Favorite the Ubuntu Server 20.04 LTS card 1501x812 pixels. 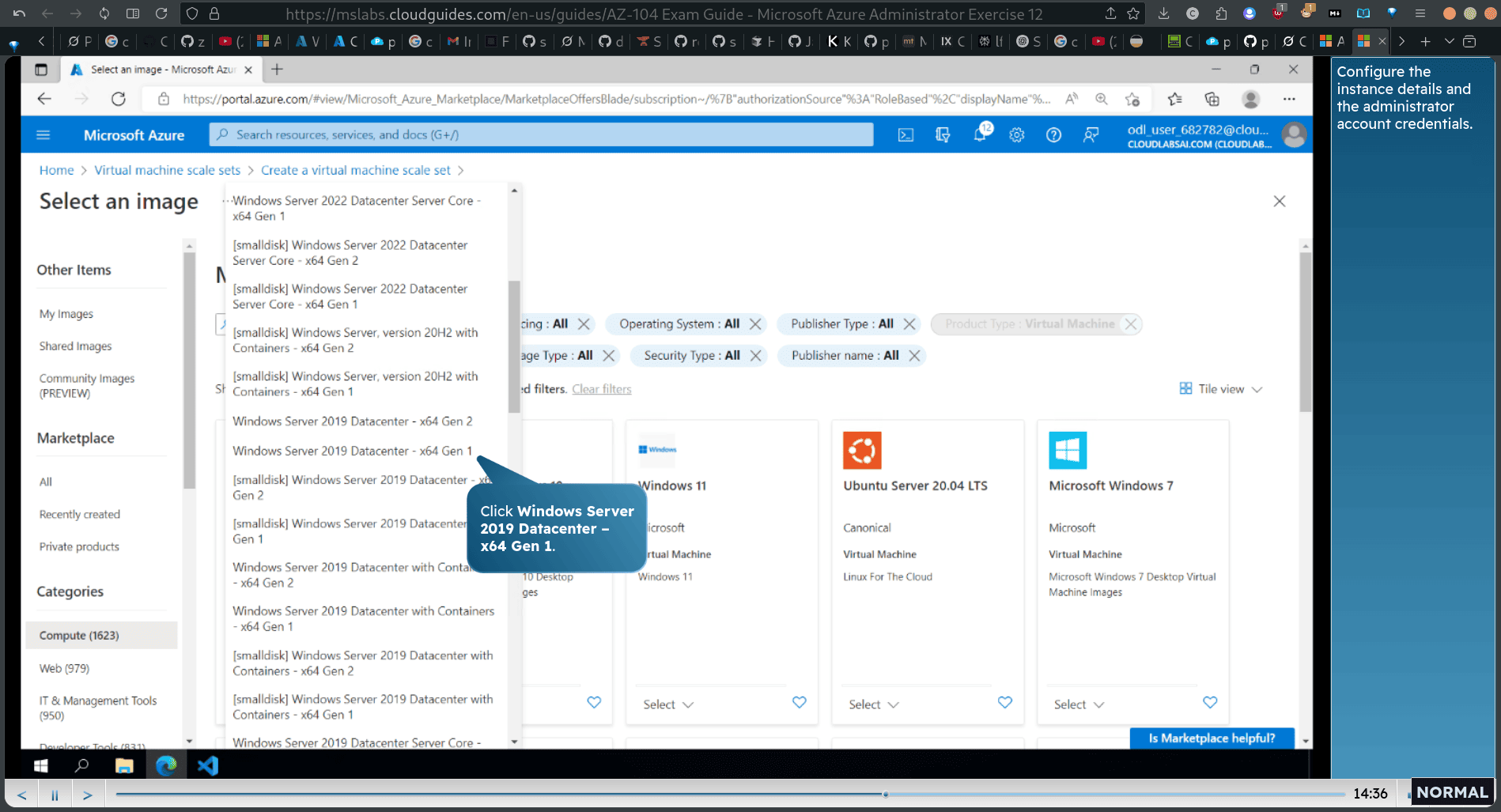coord(1005,702)
